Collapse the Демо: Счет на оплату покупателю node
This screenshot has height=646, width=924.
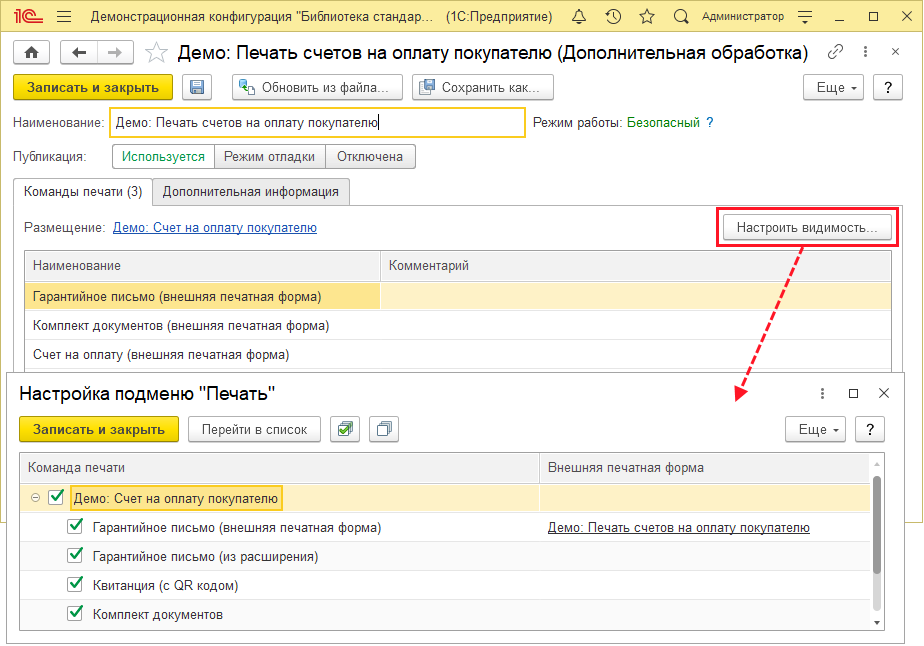[x=36, y=498]
